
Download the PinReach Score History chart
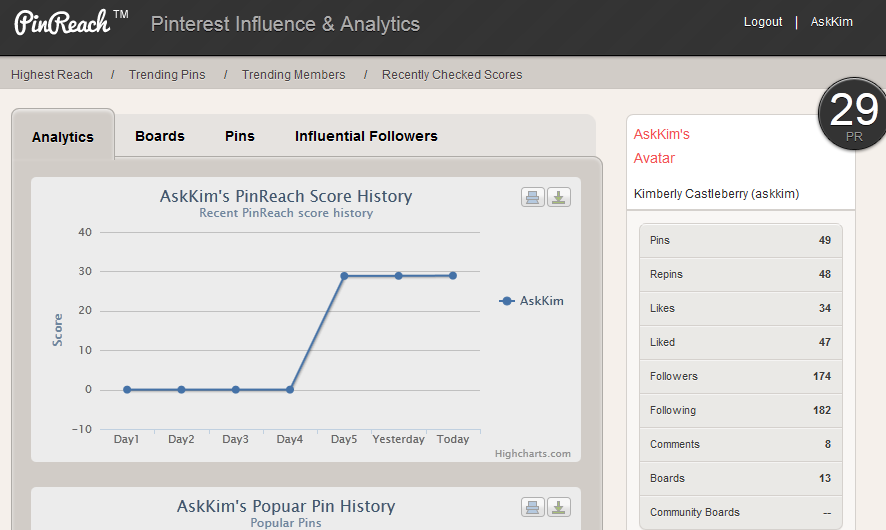[559, 197]
